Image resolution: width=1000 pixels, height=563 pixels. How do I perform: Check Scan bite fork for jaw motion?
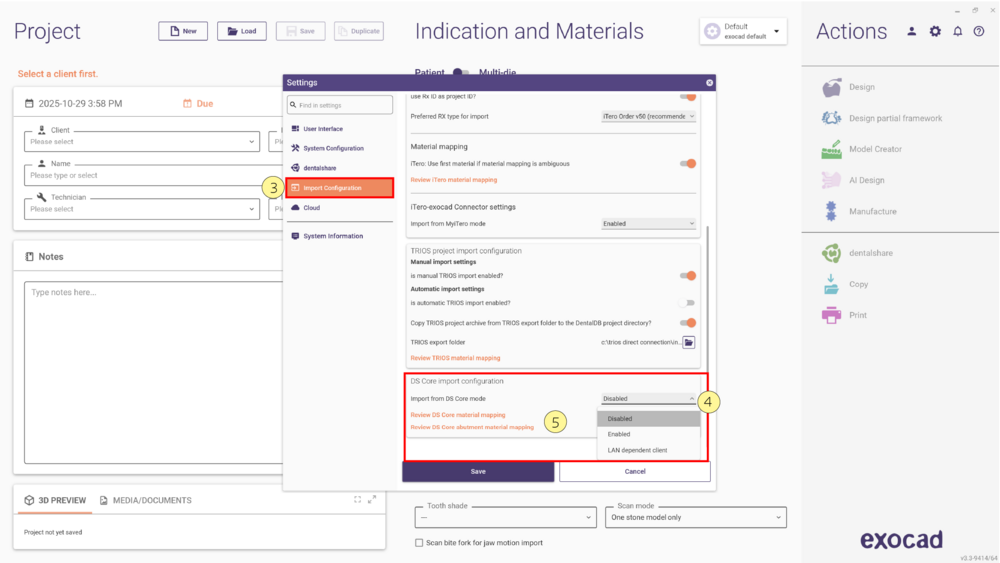click(x=419, y=543)
